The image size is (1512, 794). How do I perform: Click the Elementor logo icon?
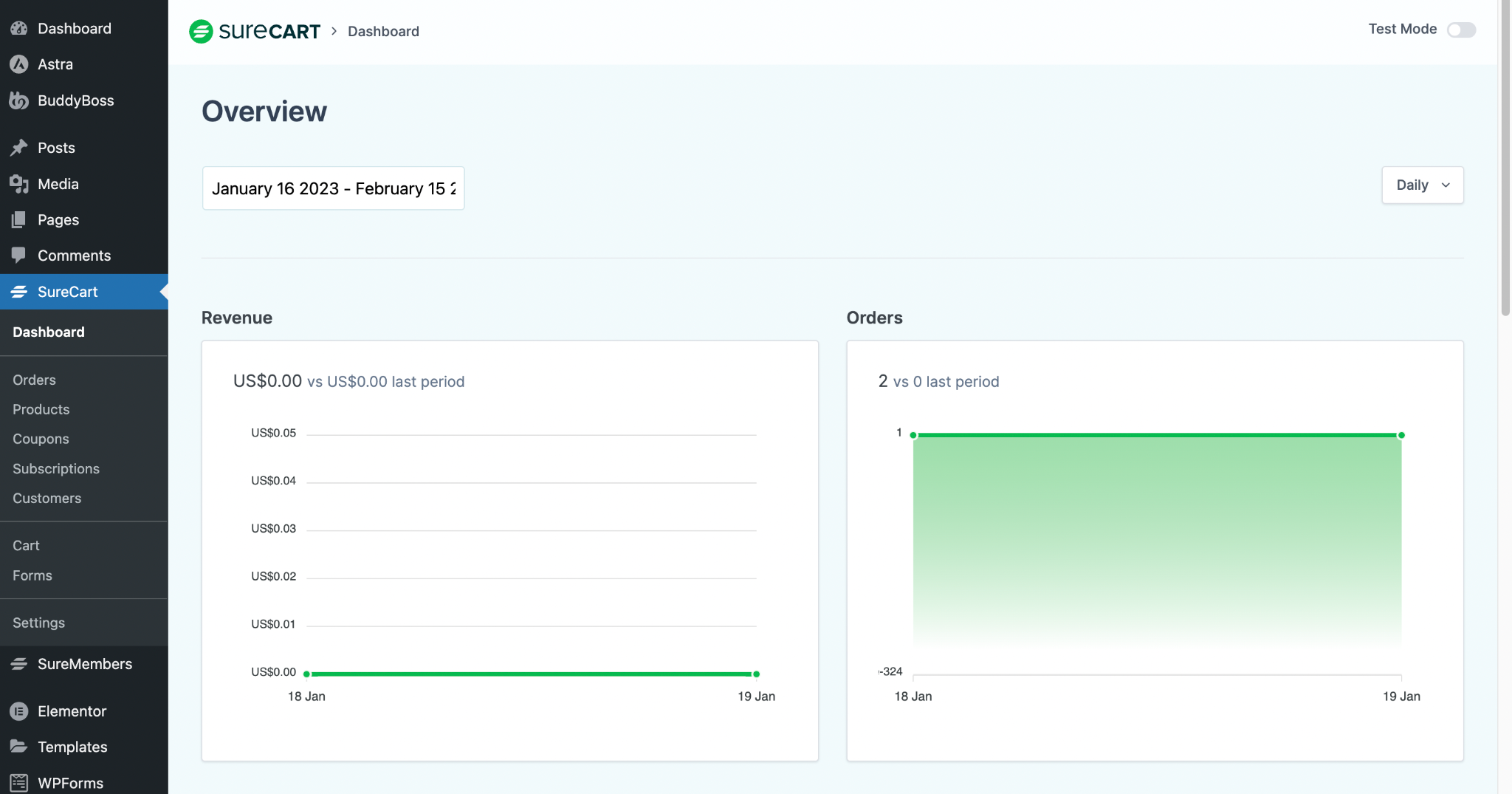19,711
